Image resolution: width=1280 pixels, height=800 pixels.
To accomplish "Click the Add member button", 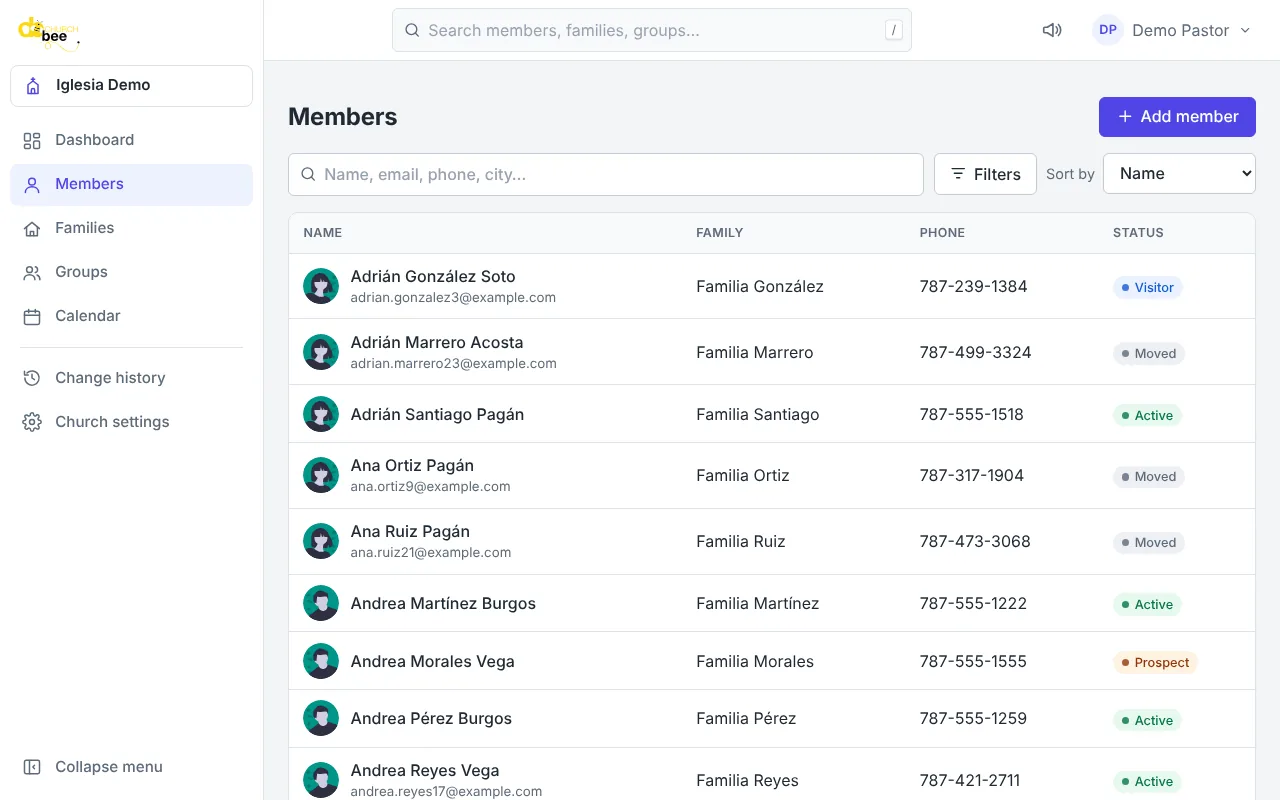I will pos(1177,117).
